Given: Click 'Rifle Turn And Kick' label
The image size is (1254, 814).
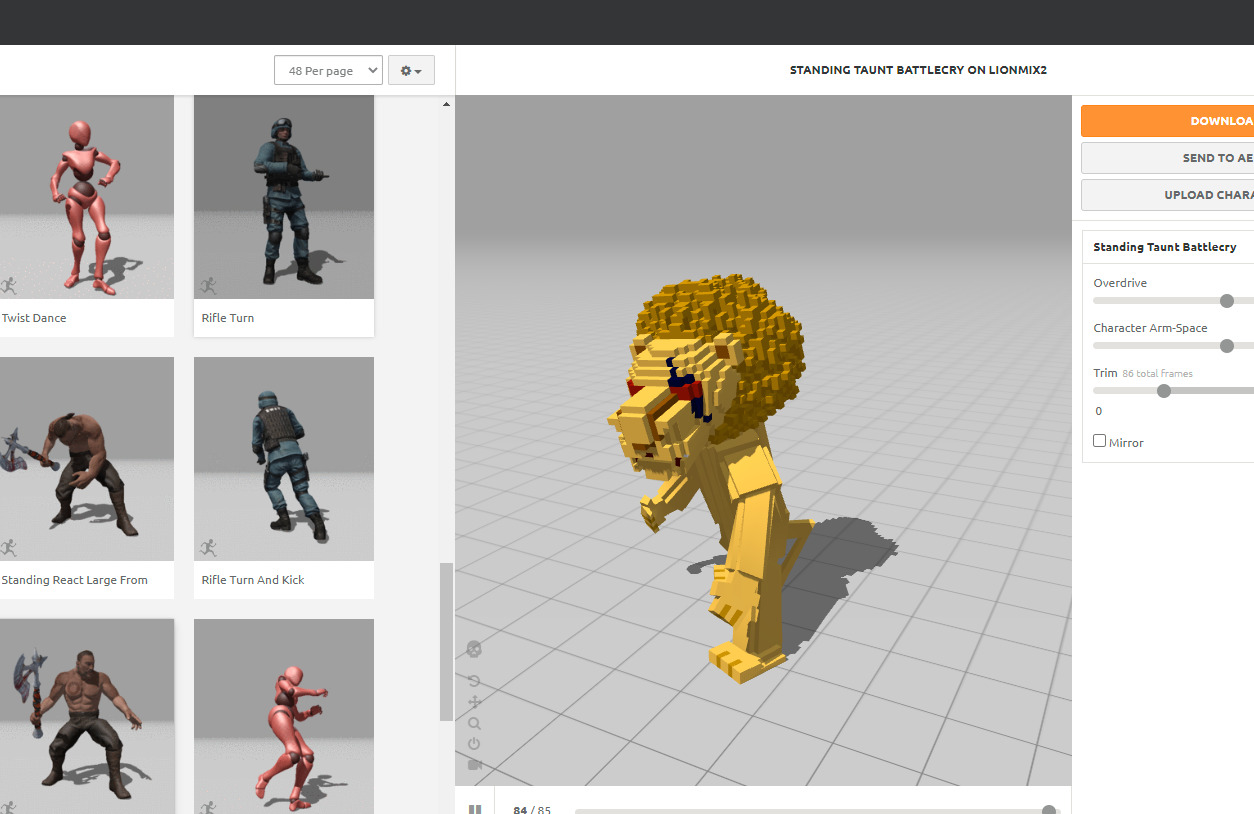Looking at the screenshot, I should click(x=253, y=580).
